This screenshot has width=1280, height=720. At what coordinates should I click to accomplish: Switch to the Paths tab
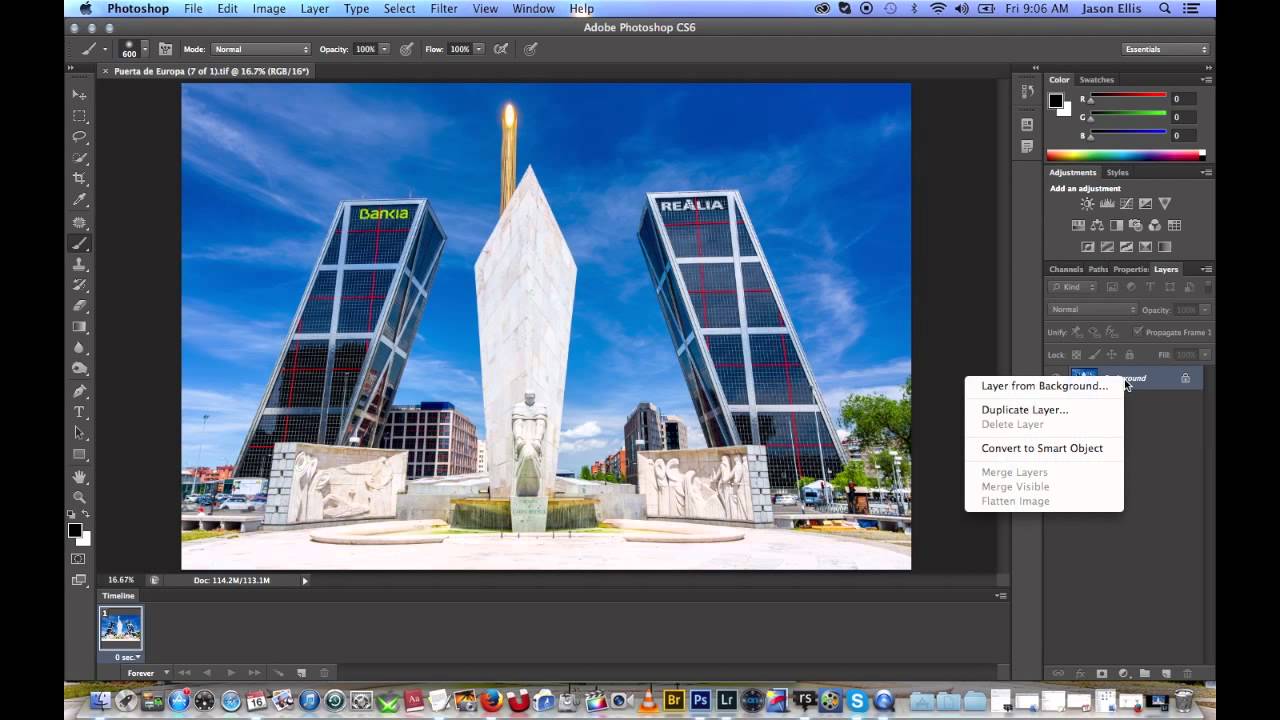[x=1098, y=269]
